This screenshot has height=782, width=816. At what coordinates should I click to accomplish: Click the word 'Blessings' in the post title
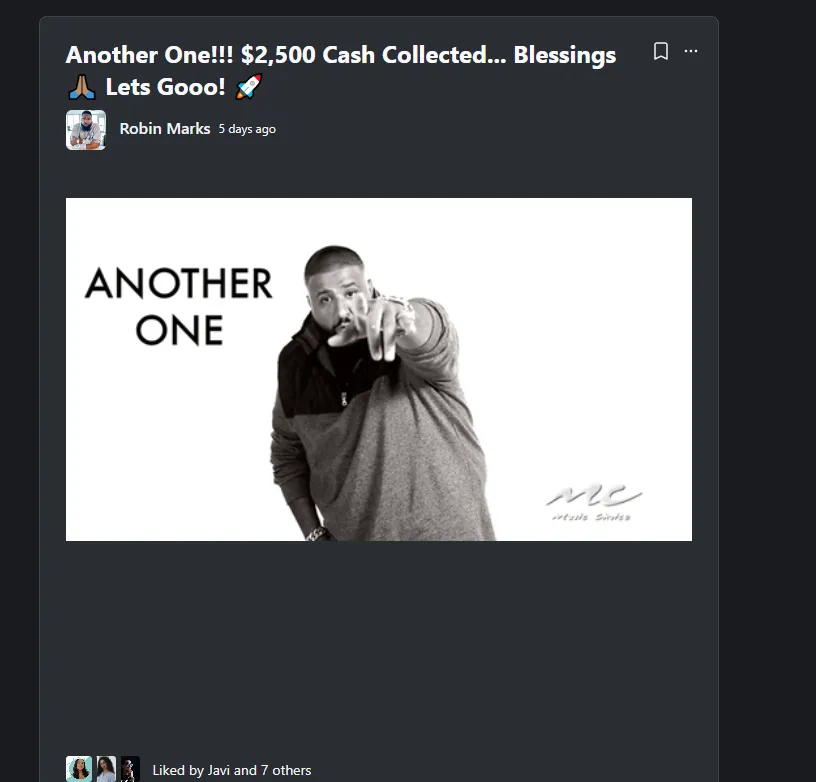point(565,56)
